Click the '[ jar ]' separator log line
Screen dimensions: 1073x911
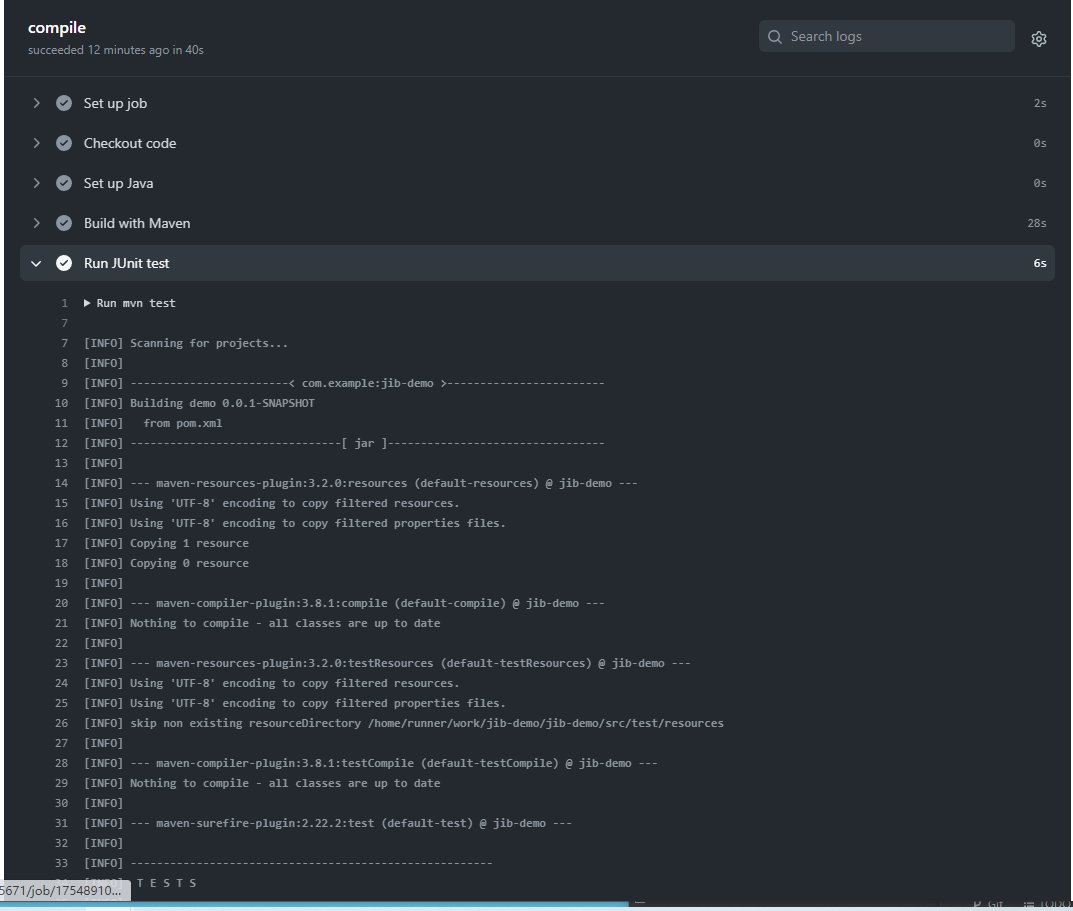[x=344, y=444]
